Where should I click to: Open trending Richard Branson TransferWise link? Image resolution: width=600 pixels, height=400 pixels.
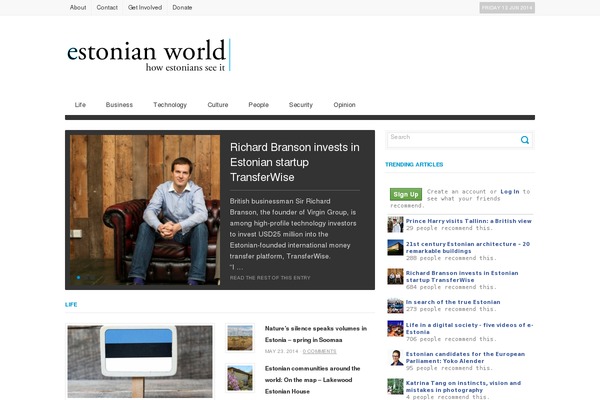click(462, 276)
